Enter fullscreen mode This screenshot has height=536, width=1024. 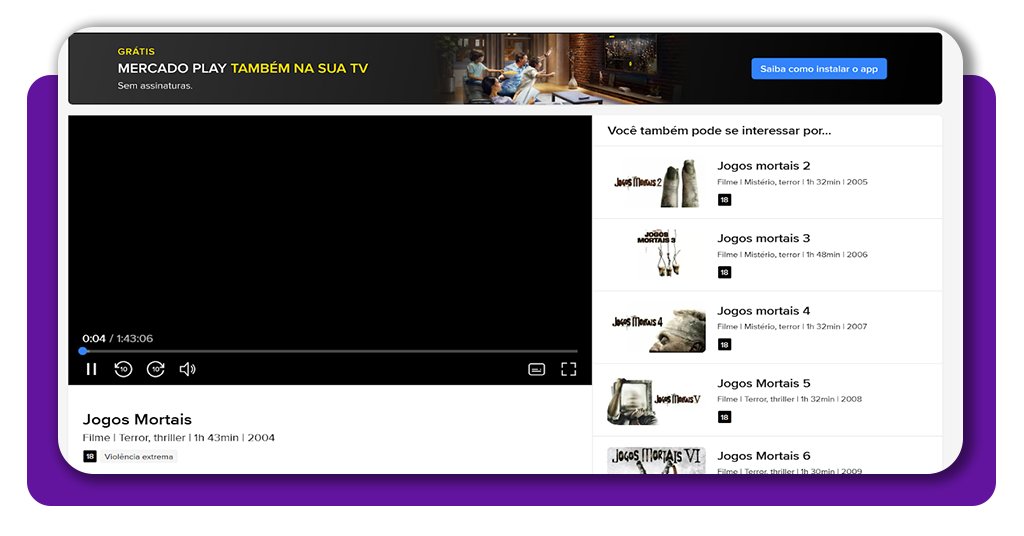(x=569, y=370)
